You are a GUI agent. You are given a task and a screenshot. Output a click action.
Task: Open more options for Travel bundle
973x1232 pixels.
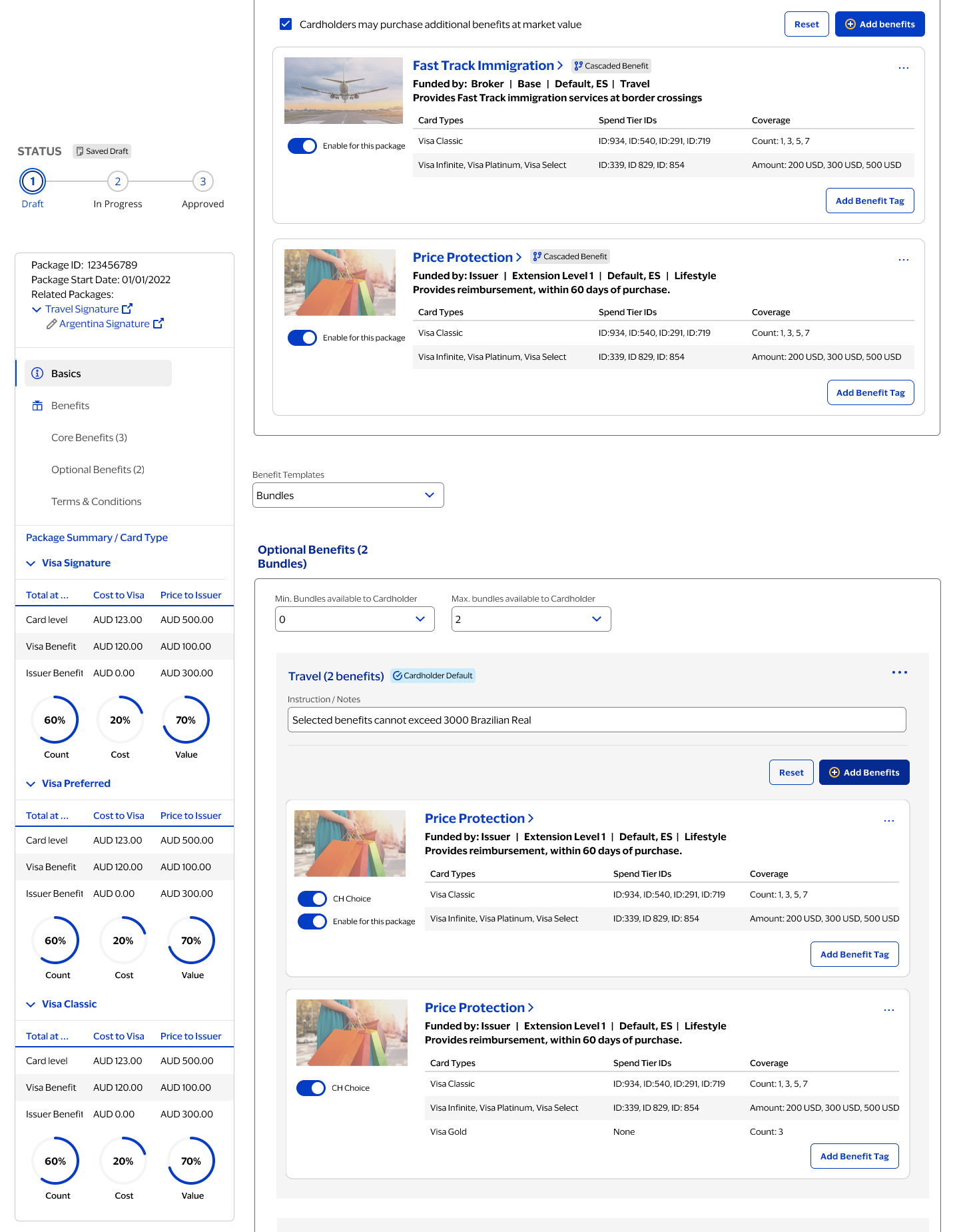(x=900, y=672)
